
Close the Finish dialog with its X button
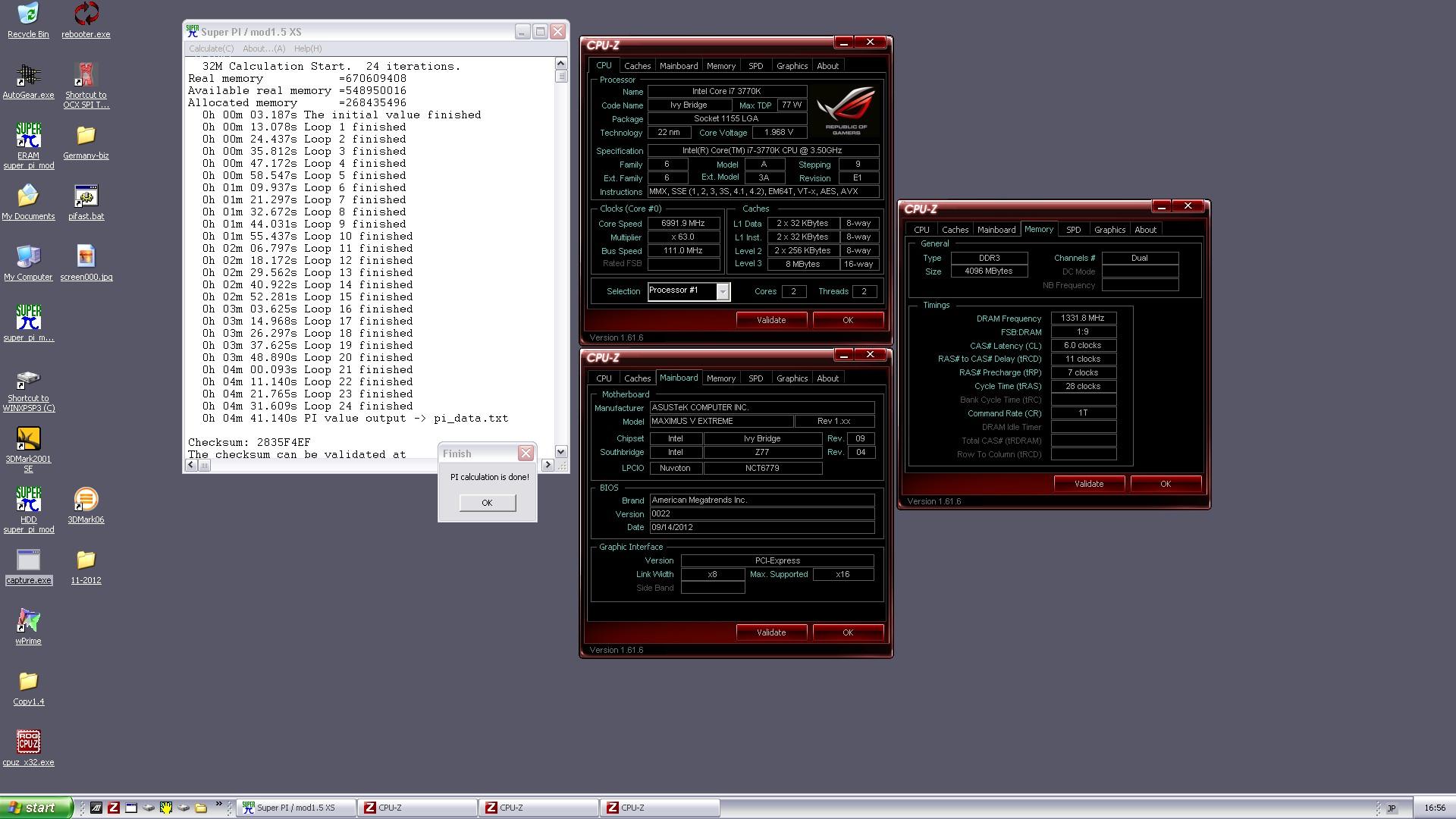[526, 453]
